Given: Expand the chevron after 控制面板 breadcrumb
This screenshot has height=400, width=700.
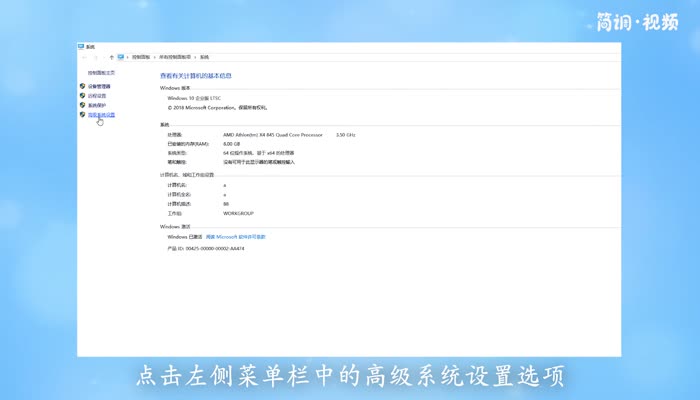Looking at the screenshot, I should (154, 58).
